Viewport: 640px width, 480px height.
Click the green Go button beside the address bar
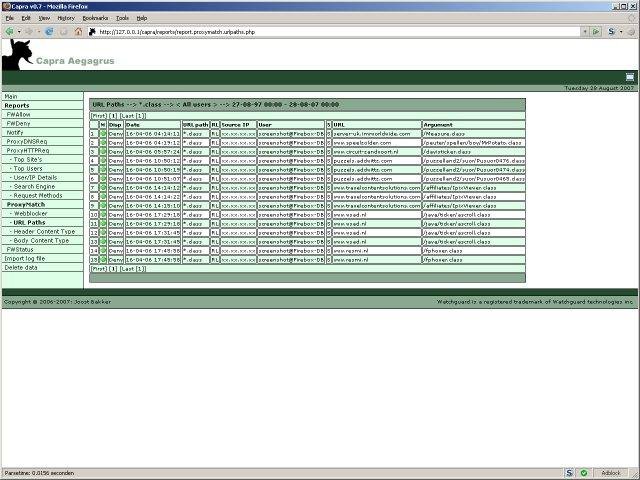596,31
